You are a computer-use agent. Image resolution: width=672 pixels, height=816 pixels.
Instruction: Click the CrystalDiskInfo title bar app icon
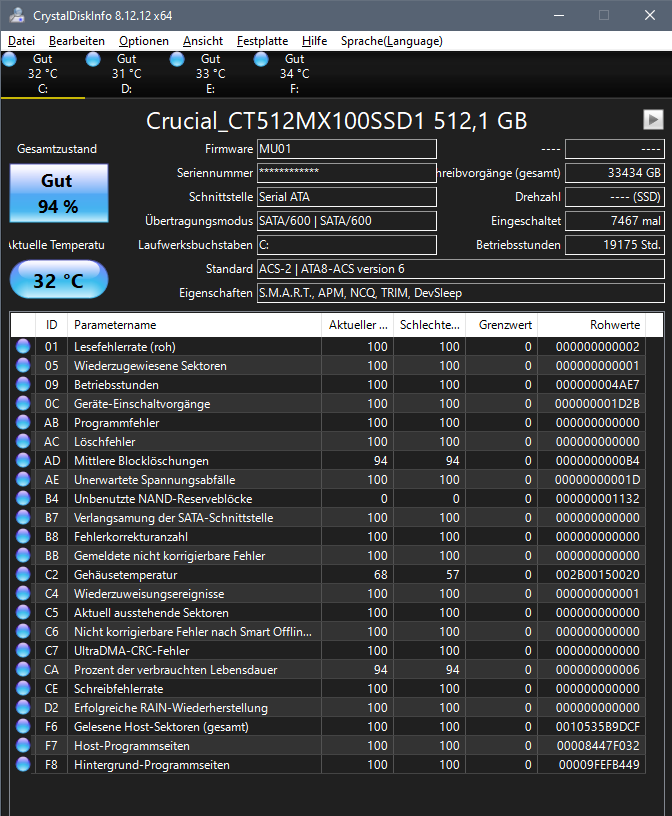tap(17, 15)
